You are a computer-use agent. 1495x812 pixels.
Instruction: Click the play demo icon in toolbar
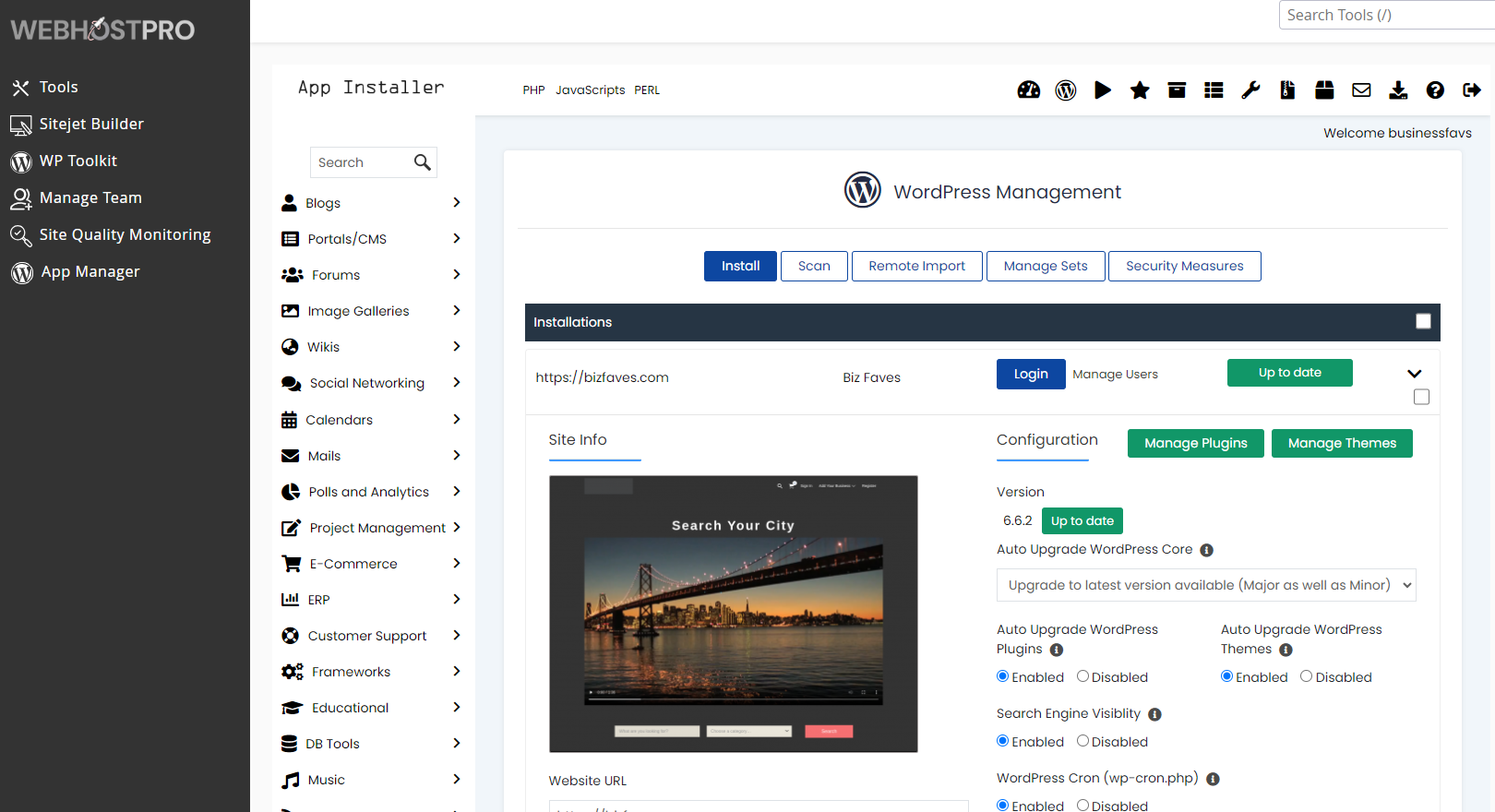pyautogui.click(x=1103, y=90)
